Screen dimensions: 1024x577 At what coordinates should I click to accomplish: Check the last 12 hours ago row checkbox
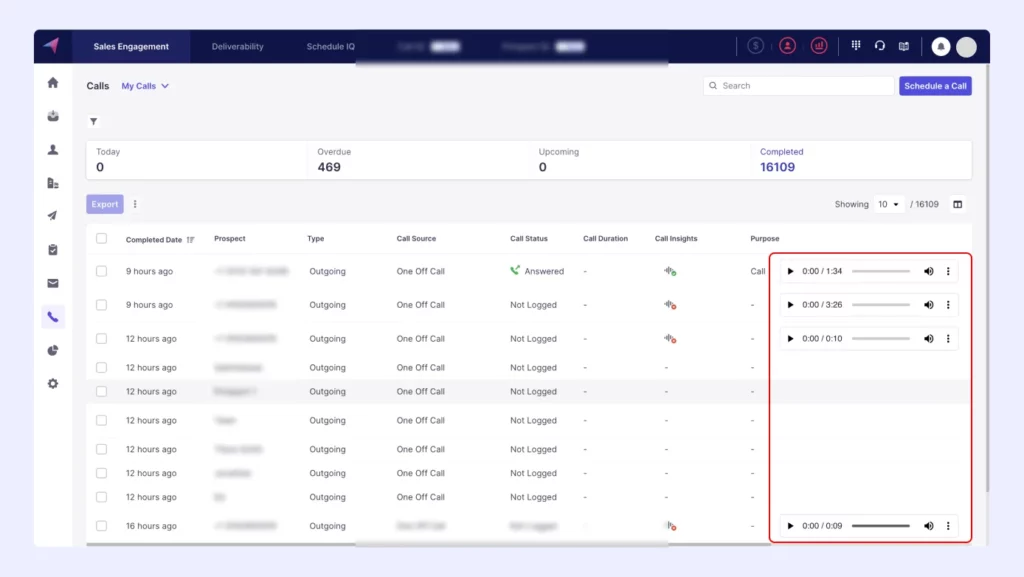(101, 497)
